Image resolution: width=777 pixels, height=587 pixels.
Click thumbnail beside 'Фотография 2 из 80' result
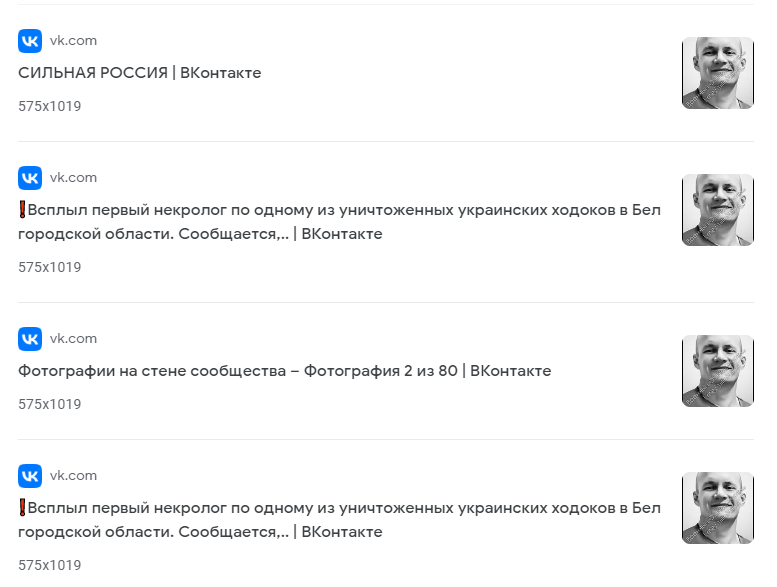(x=718, y=371)
